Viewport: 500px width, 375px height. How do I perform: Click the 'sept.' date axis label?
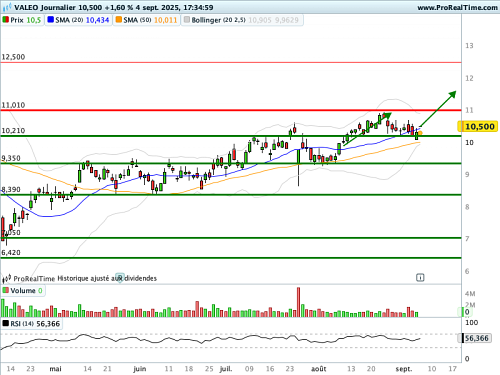coord(404,369)
